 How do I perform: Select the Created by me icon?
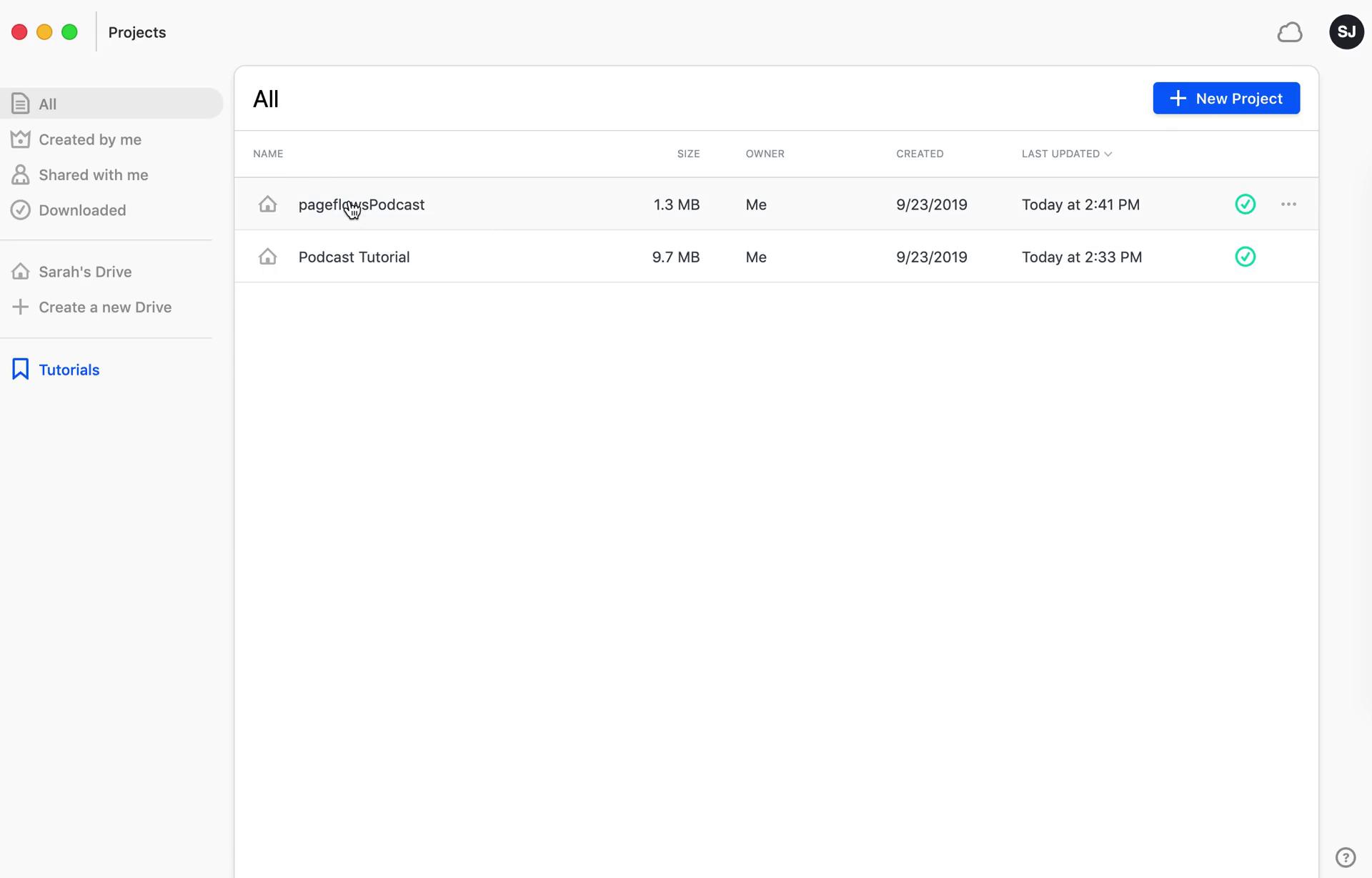coord(20,139)
